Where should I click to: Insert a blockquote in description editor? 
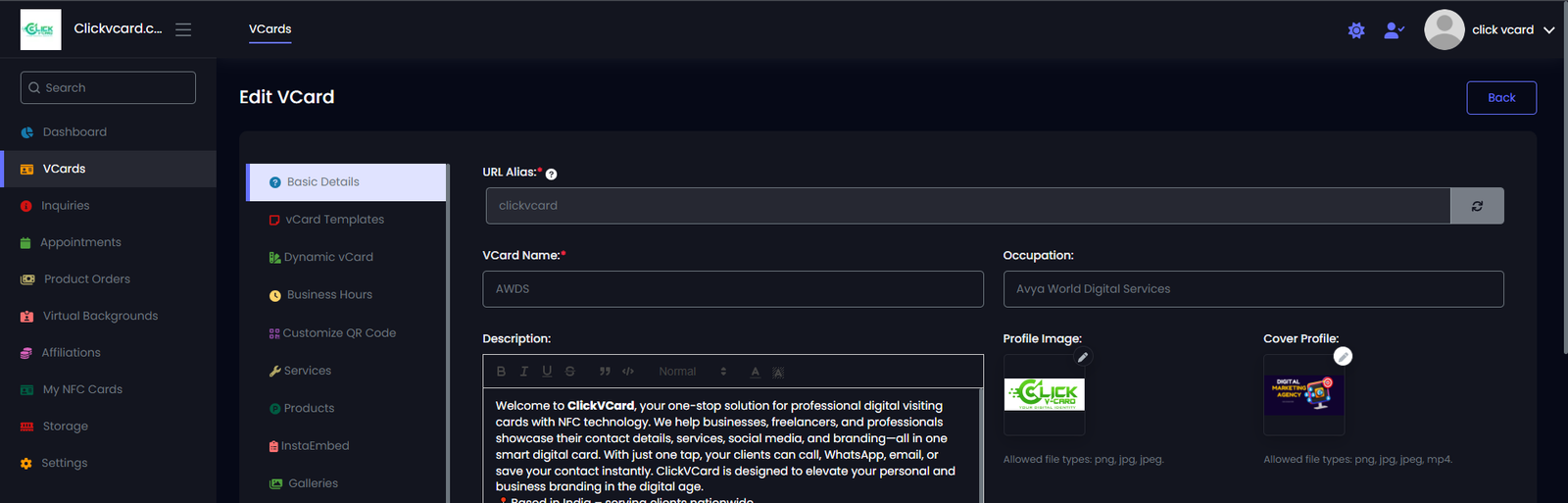click(x=605, y=372)
